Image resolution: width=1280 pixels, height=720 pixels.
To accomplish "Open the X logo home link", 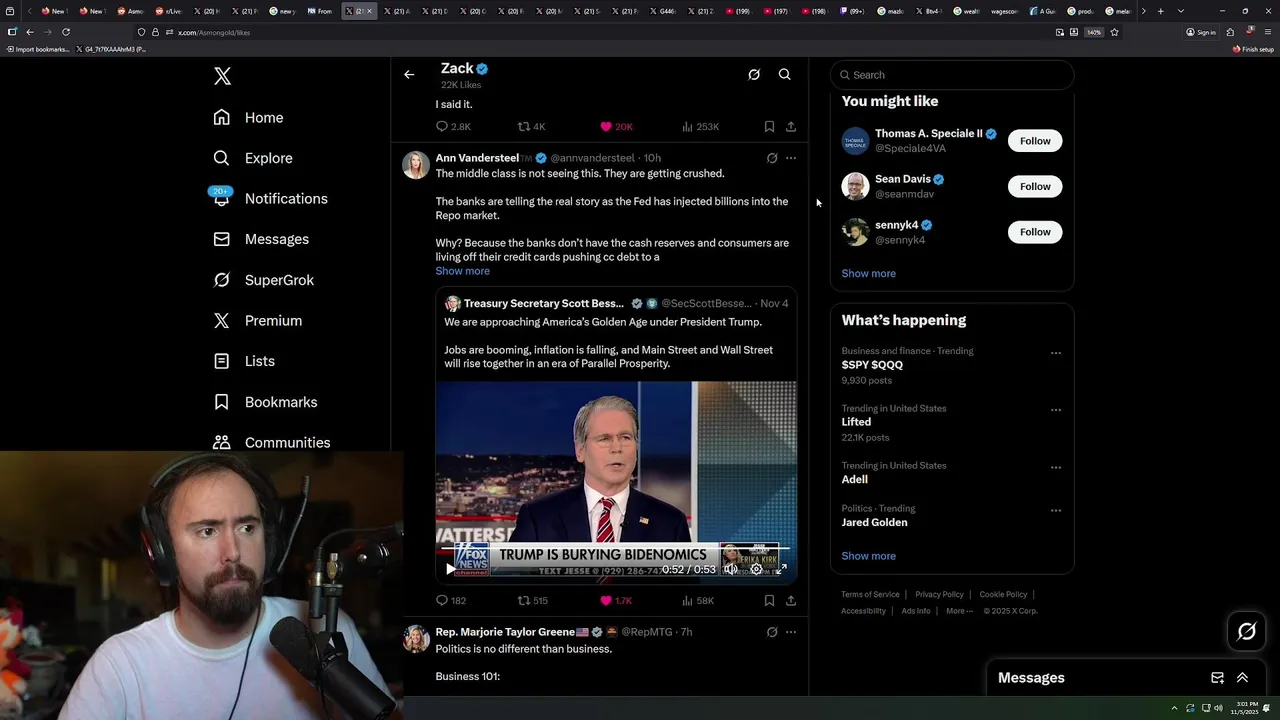I will point(222,76).
